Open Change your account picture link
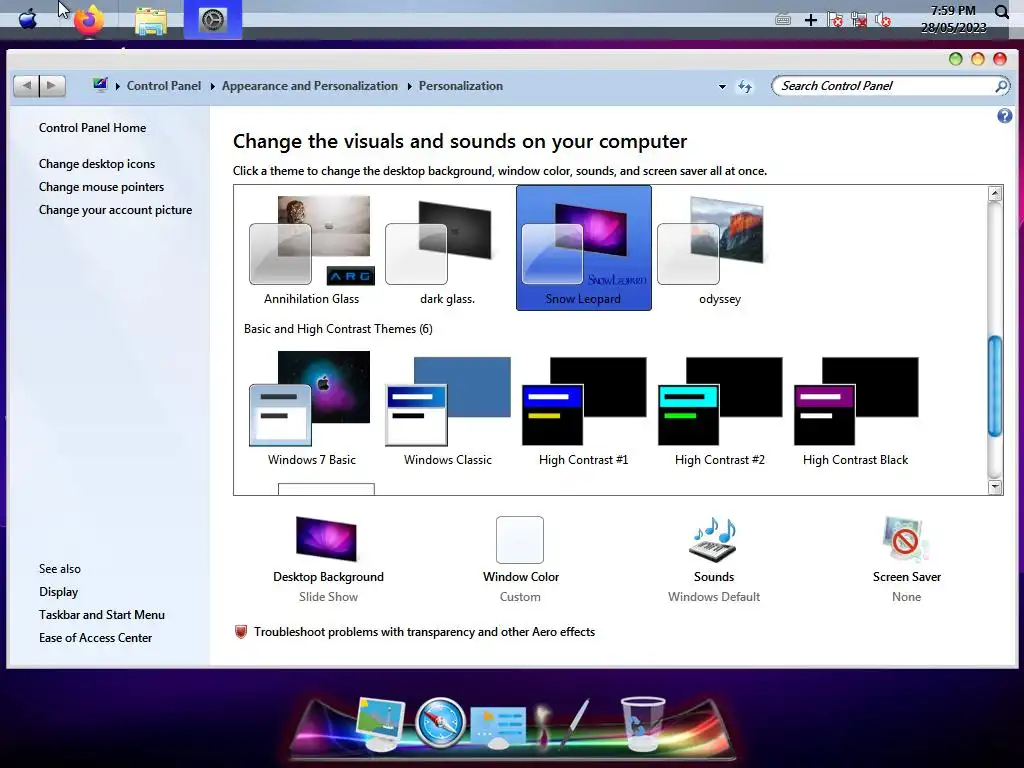 pyautogui.click(x=115, y=210)
